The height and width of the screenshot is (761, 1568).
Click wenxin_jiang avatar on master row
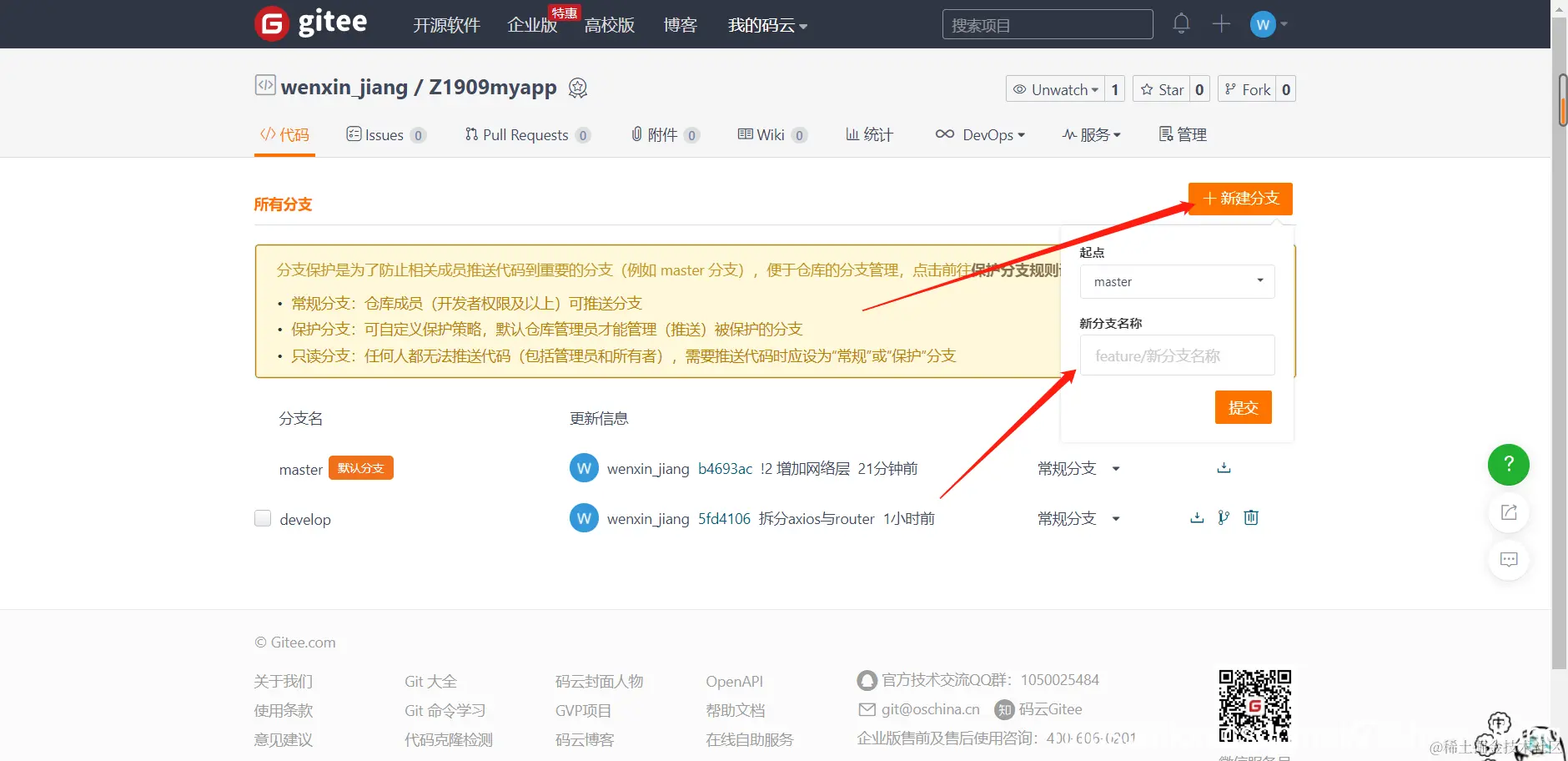point(584,468)
